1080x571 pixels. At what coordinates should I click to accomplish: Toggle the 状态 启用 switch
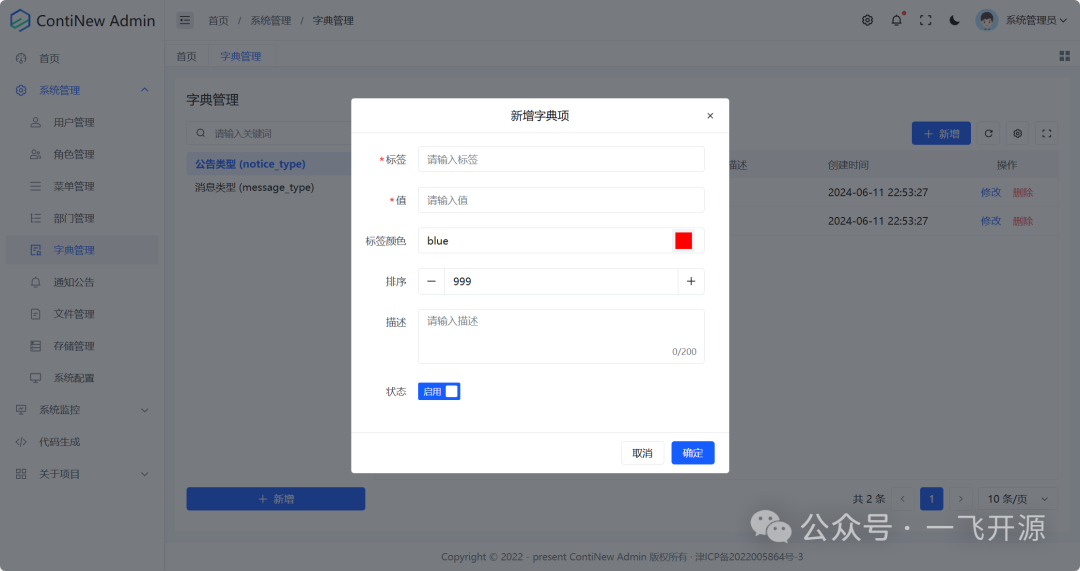(439, 391)
